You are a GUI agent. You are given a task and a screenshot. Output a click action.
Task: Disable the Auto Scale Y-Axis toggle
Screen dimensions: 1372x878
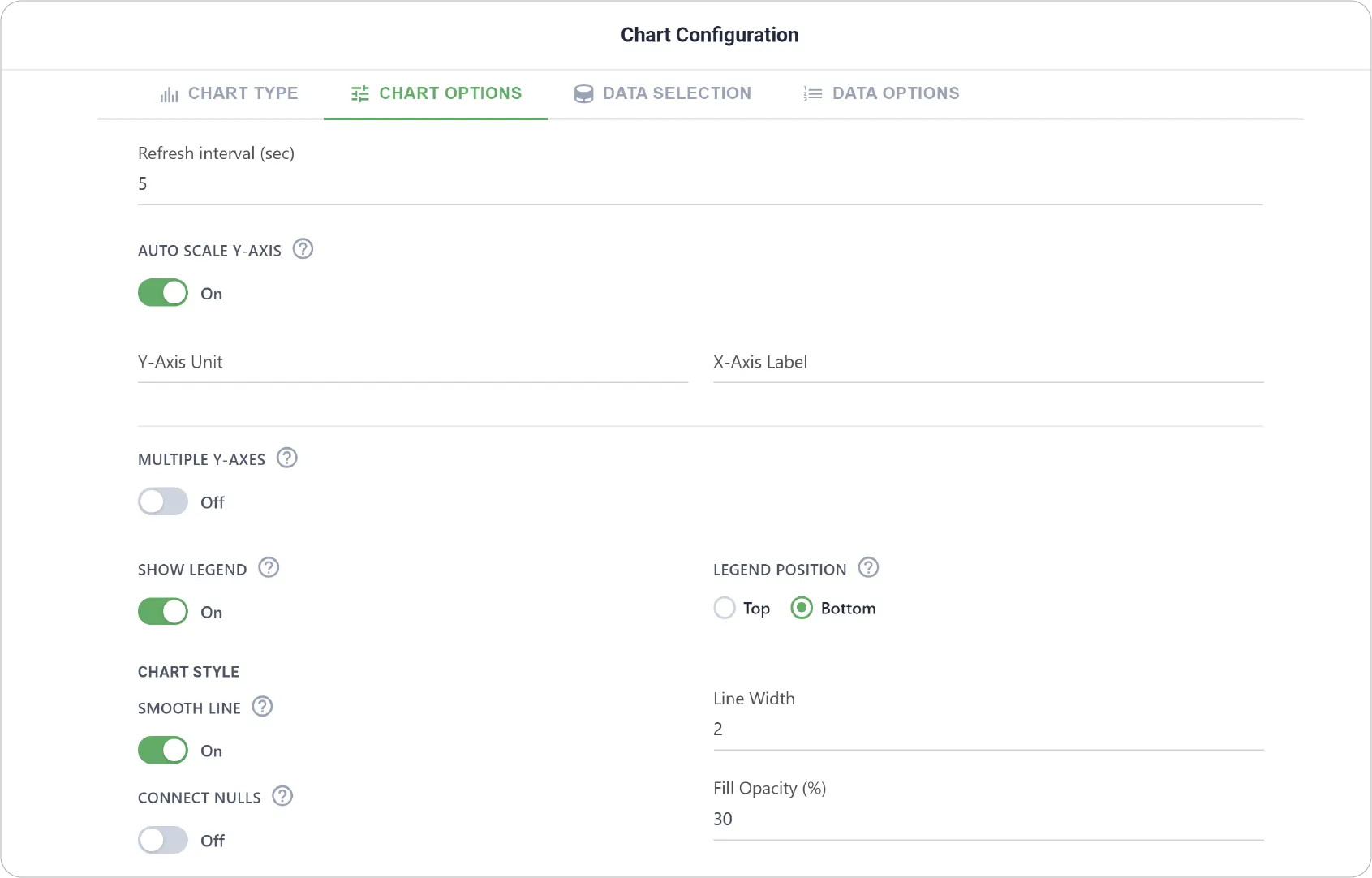point(163,293)
